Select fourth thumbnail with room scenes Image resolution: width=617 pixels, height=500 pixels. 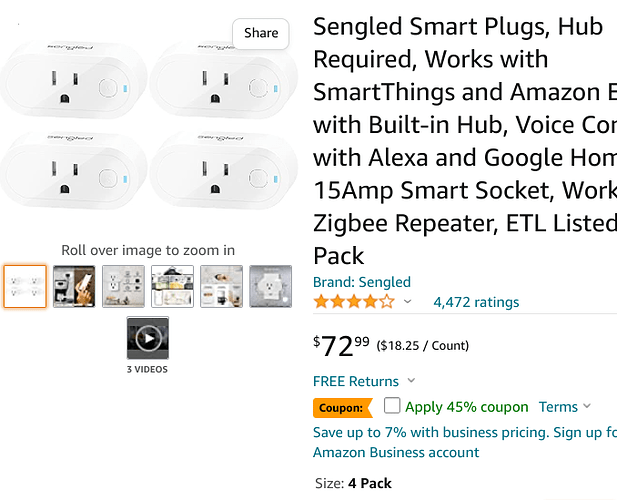[x=172, y=286]
